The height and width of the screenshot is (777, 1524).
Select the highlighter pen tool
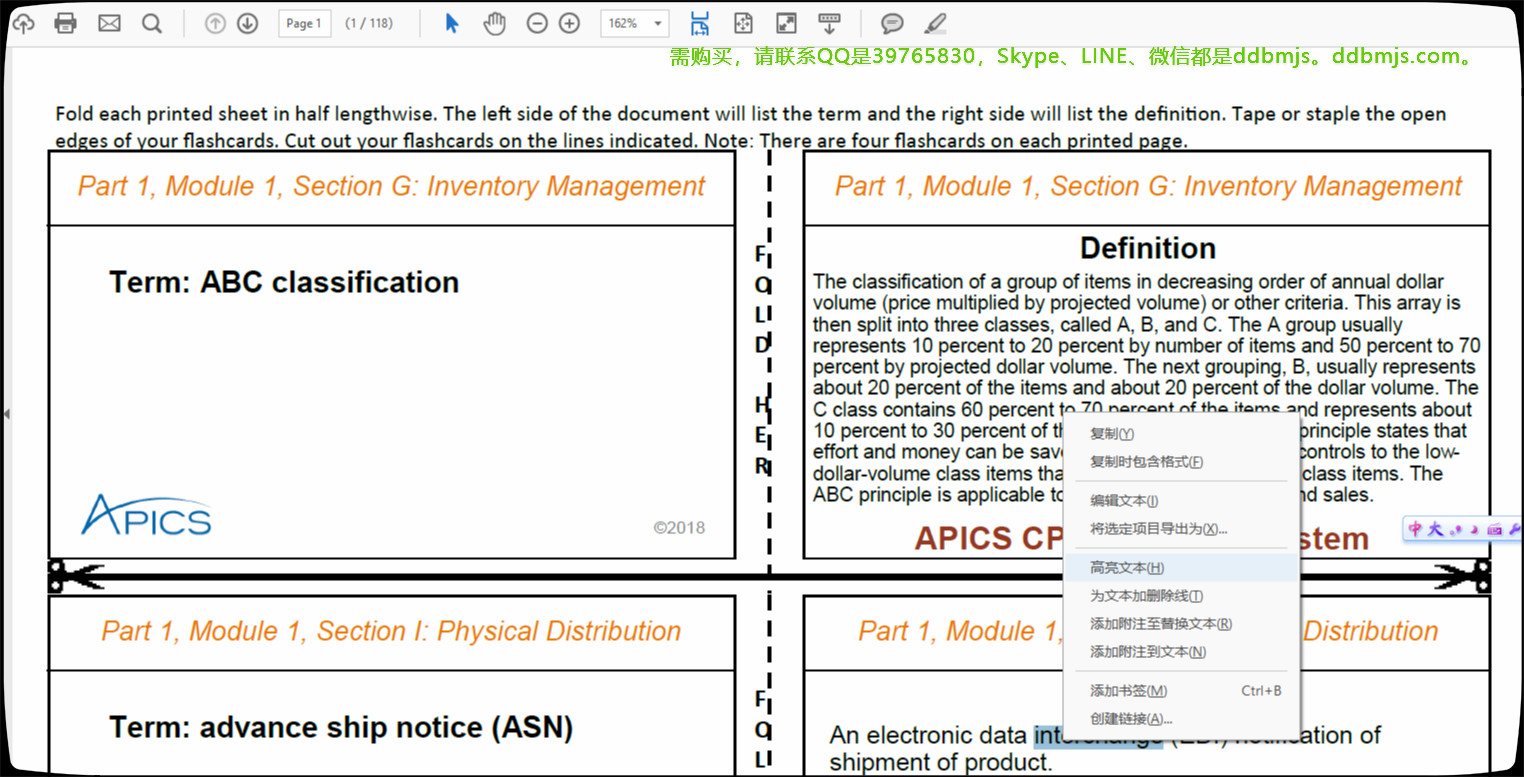(x=935, y=23)
